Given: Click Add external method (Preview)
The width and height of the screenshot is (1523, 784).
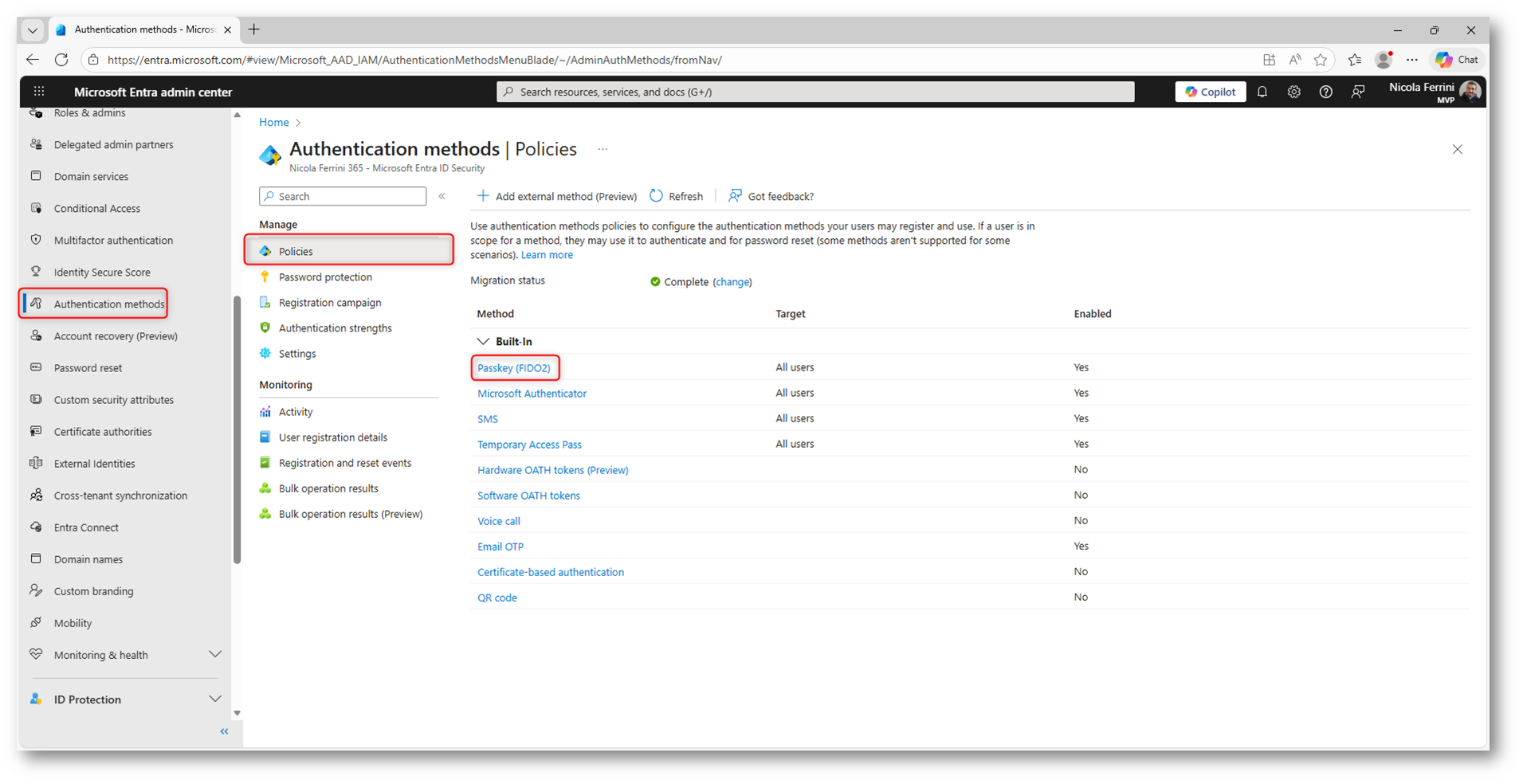Looking at the screenshot, I should 557,196.
